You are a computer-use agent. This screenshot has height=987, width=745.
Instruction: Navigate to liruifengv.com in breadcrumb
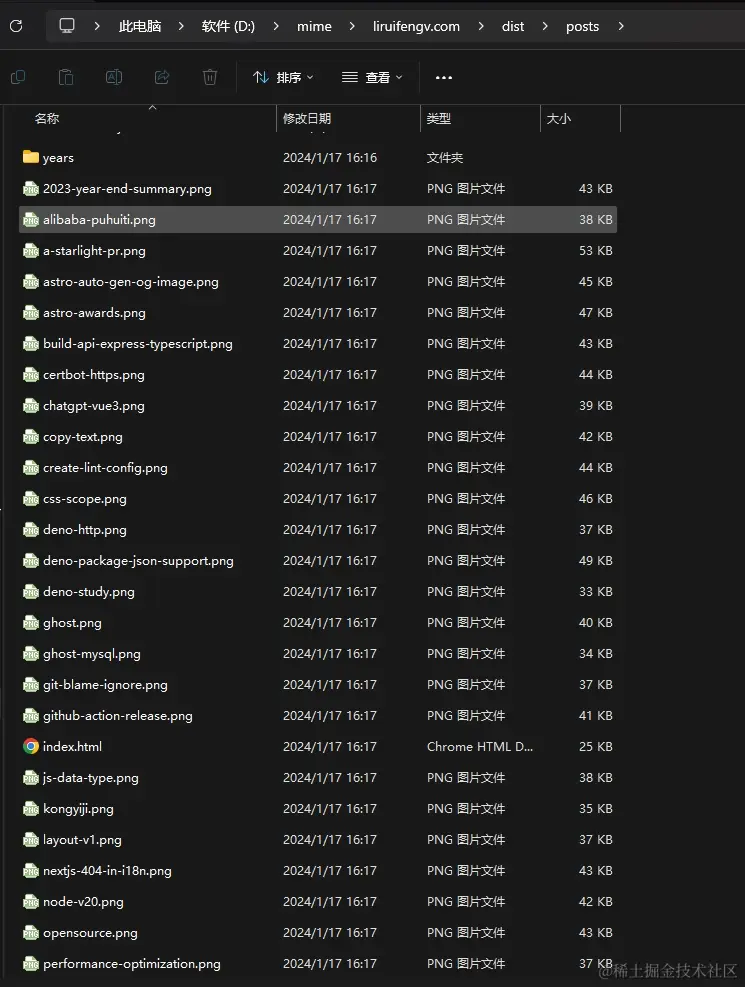[416, 26]
